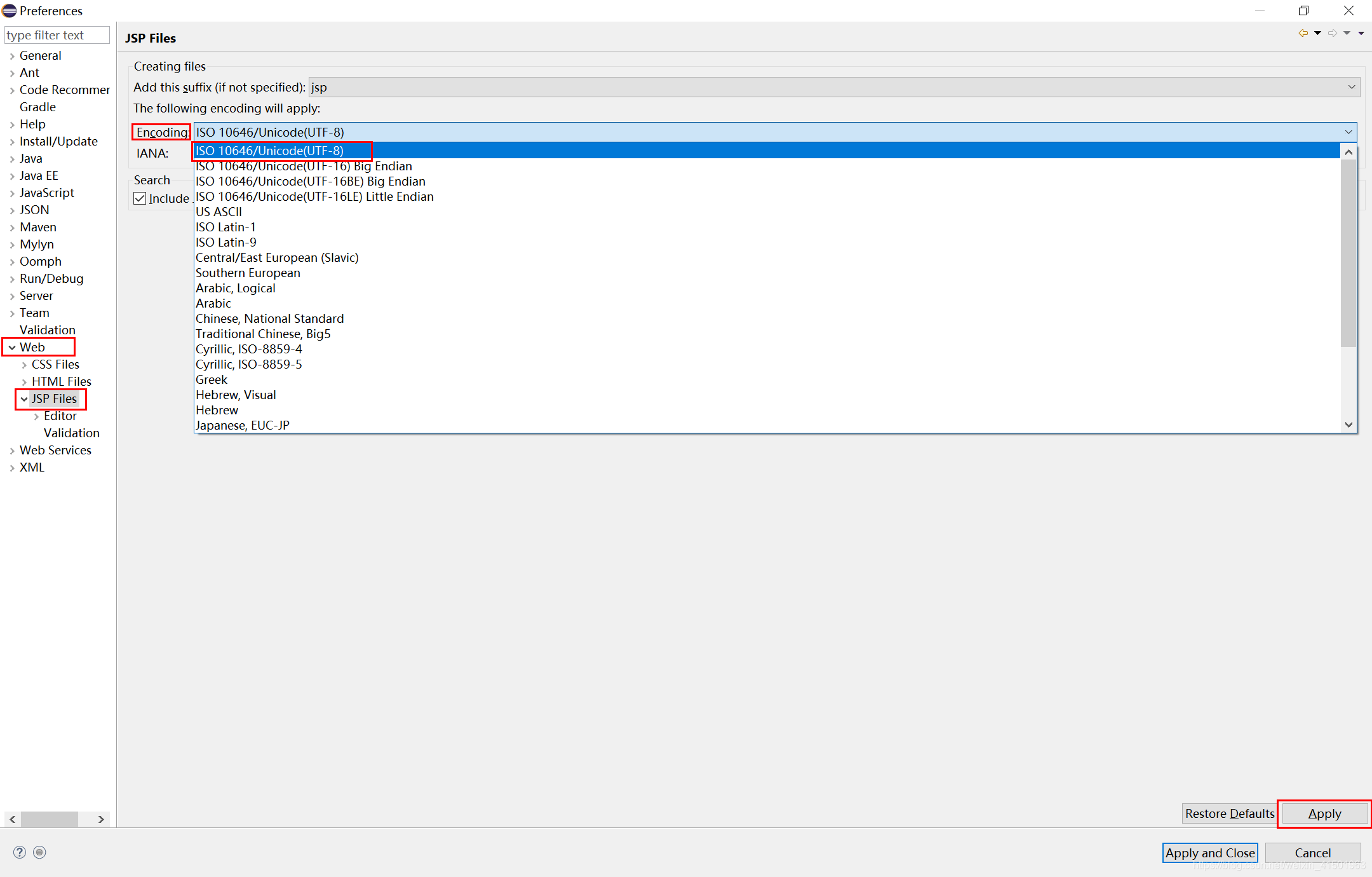Expand the Mylyn tree node
Screen dimensions: 1372x877
click(12, 245)
